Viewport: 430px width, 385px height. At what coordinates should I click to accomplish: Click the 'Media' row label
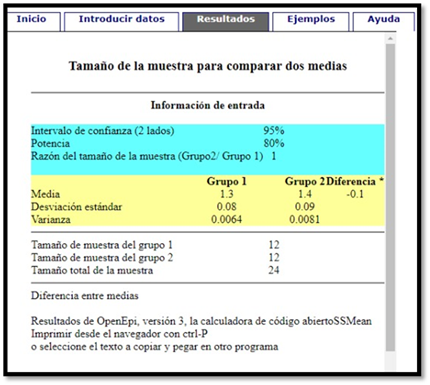pyautogui.click(x=45, y=194)
